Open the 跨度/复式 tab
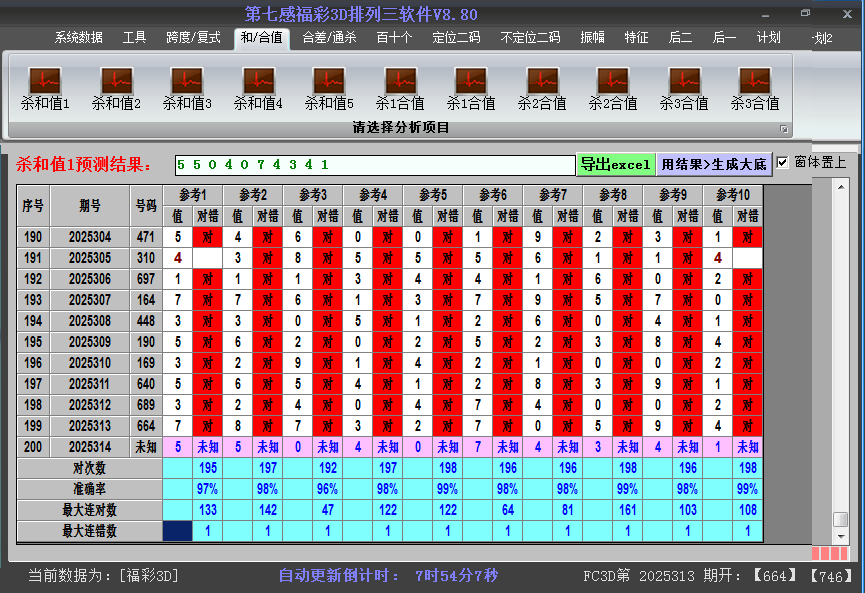Screen dimensions: 865x593 [193, 38]
